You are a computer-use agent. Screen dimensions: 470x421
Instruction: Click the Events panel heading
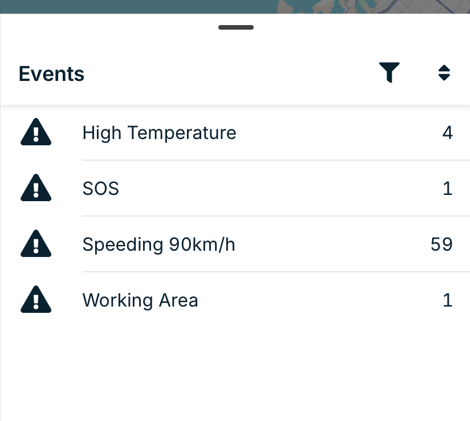click(x=51, y=74)
